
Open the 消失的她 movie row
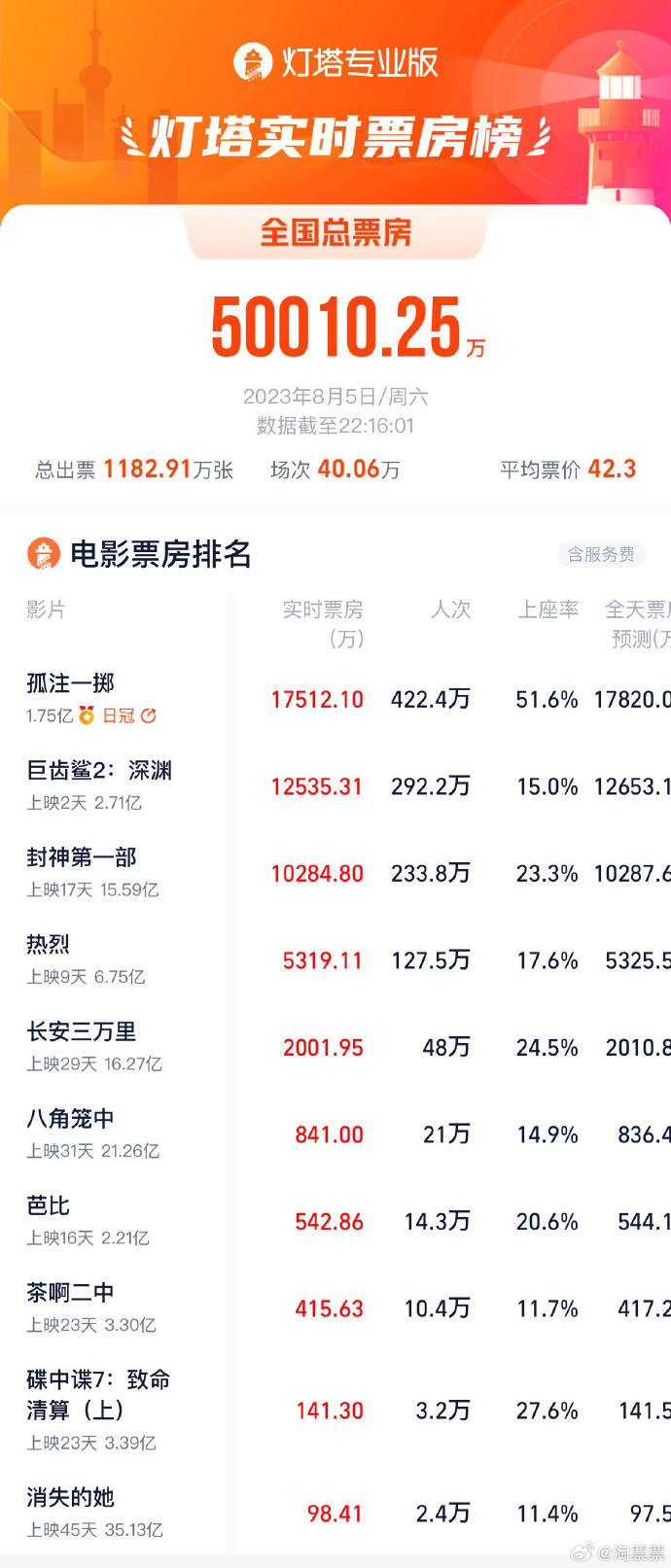(335, 1513)
